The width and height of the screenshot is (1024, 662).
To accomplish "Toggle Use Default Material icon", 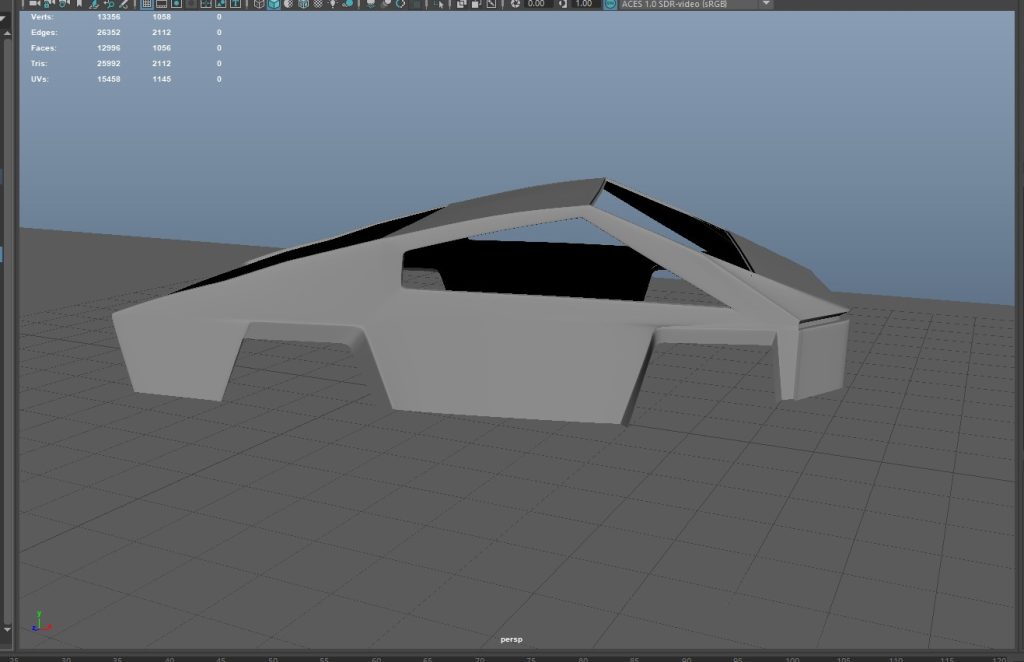I will coord(289,4).
